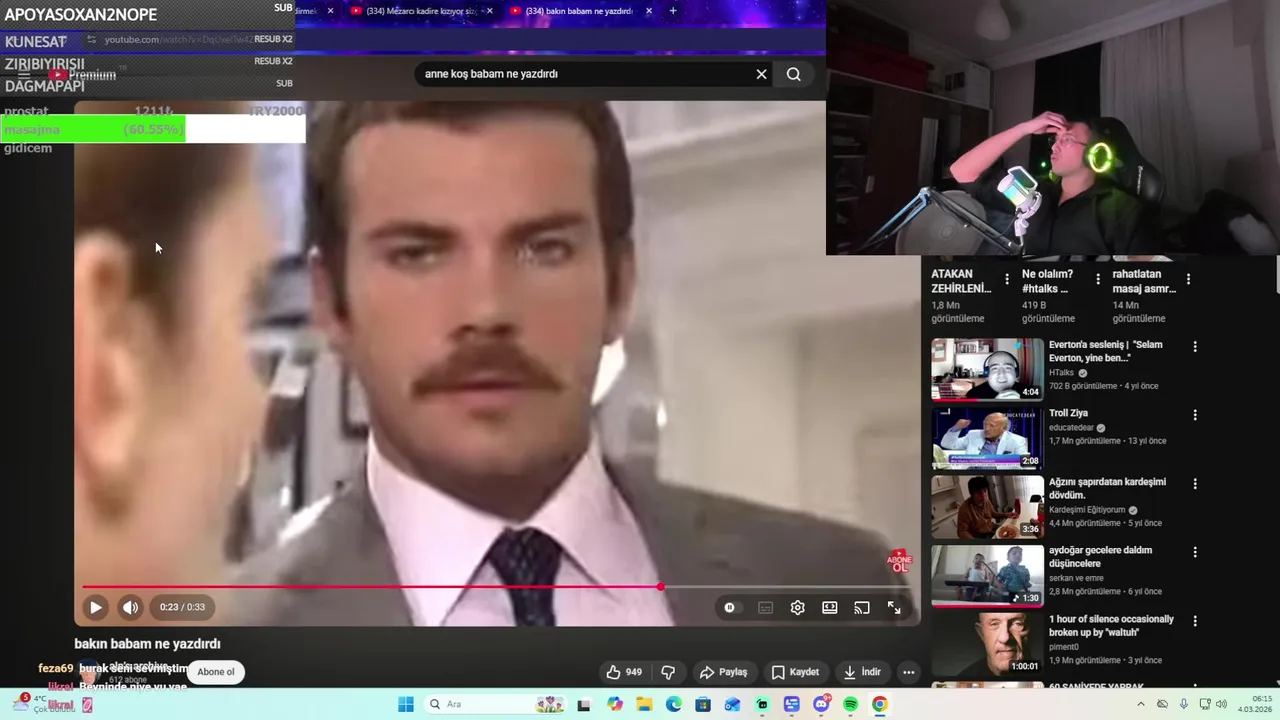The width and height of the screenshot is (1280, 720).
Task: Toggle subtitles in the video player
Action: click(x=765, y=607)
